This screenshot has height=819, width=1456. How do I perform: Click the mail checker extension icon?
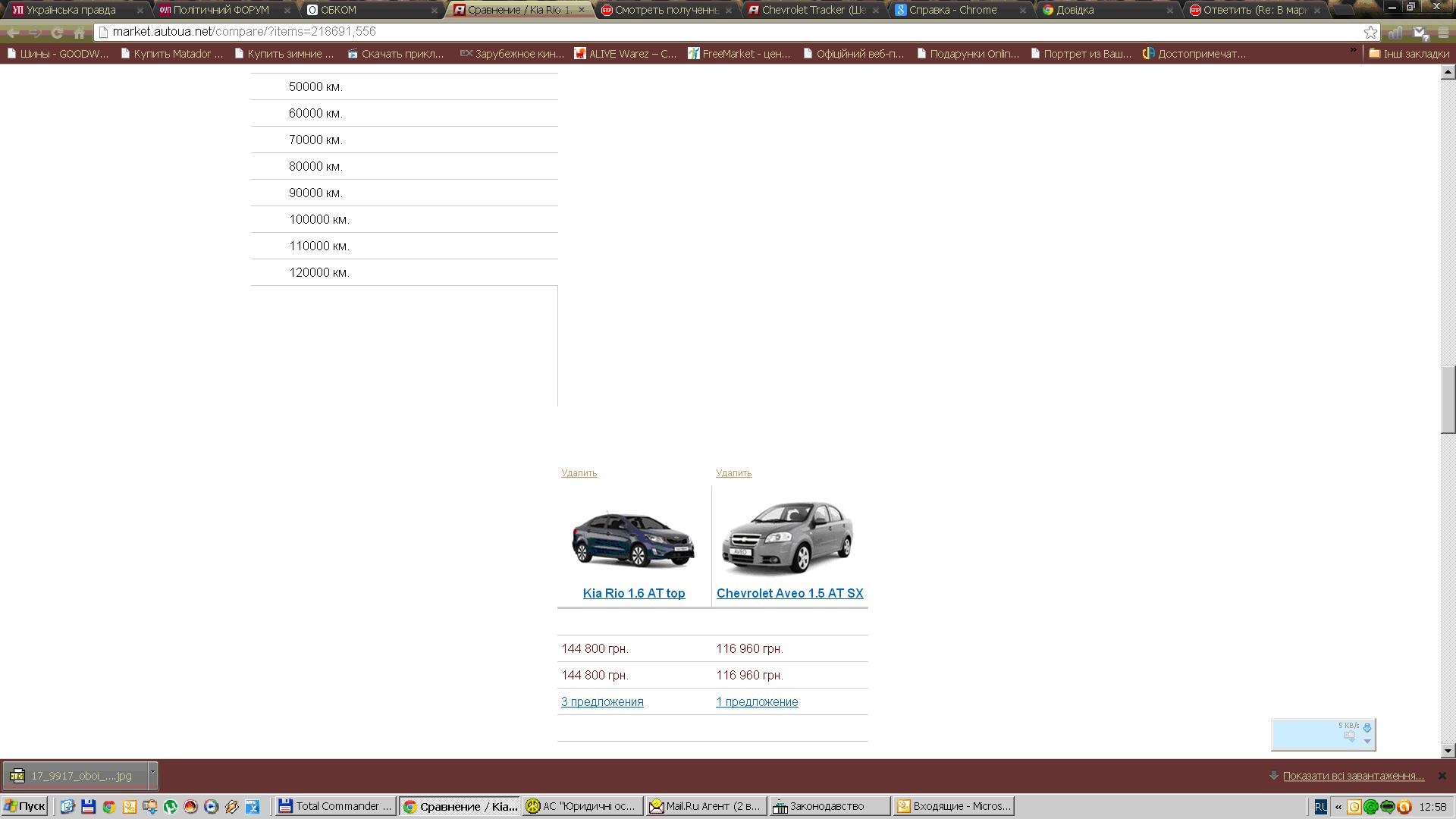(1420, 32)
